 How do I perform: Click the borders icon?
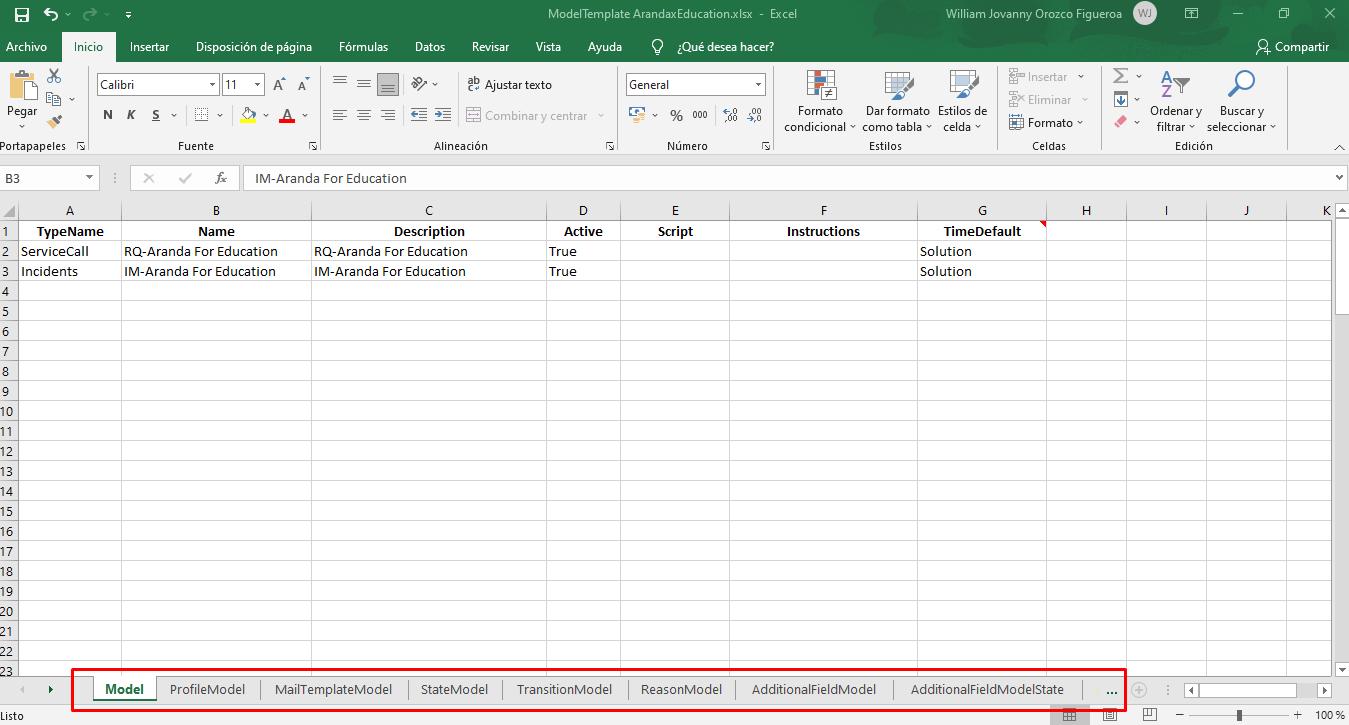(201, 115)
